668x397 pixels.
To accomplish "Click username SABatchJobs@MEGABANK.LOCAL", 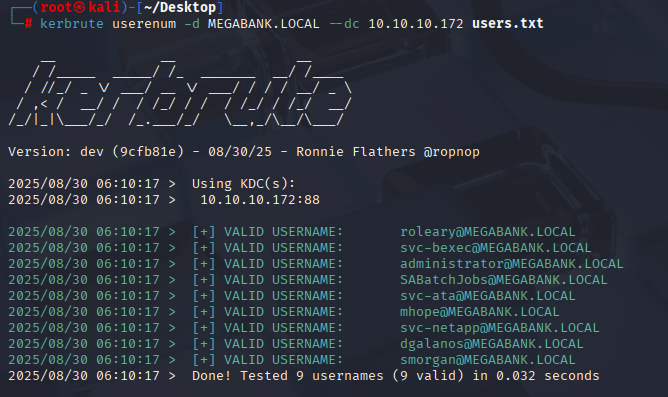I will 504,280.
